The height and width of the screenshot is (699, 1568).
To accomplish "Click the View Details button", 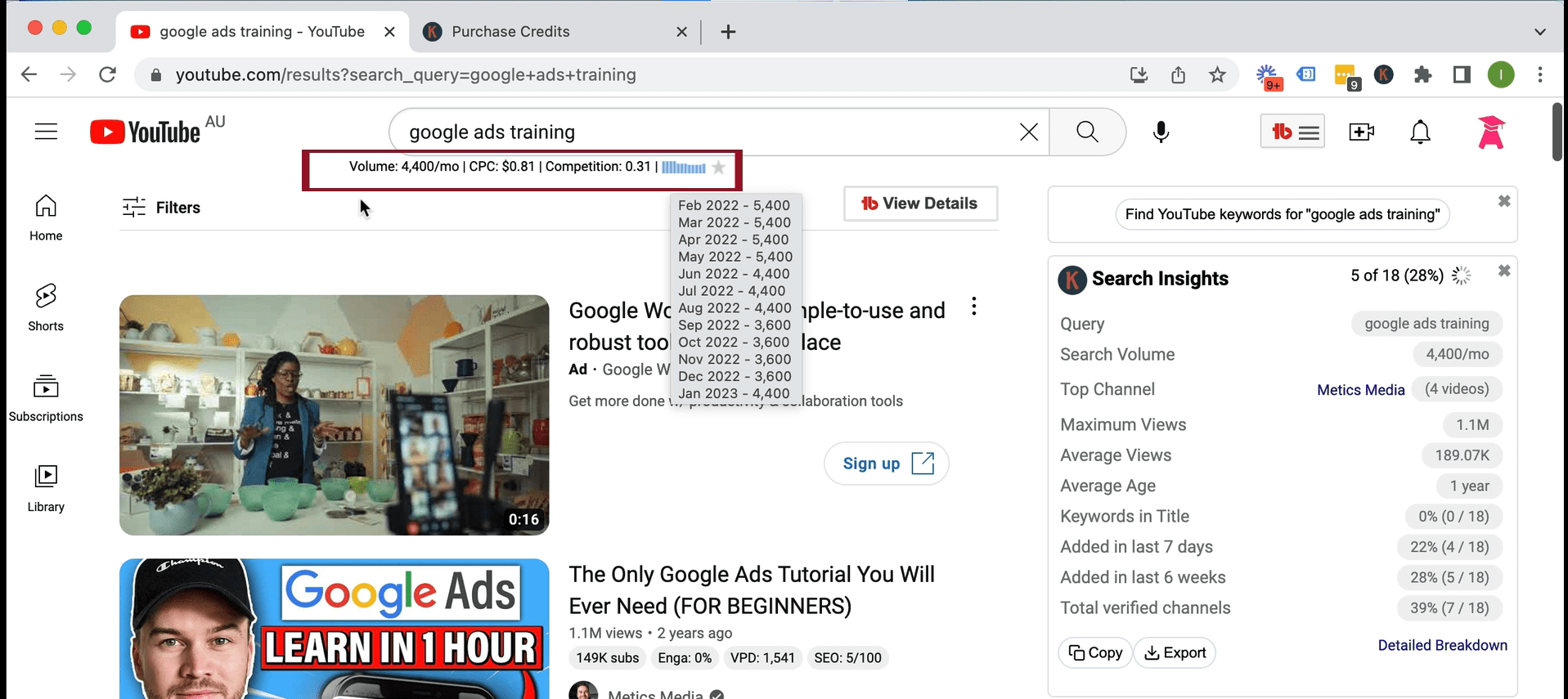I will (920, 204).
